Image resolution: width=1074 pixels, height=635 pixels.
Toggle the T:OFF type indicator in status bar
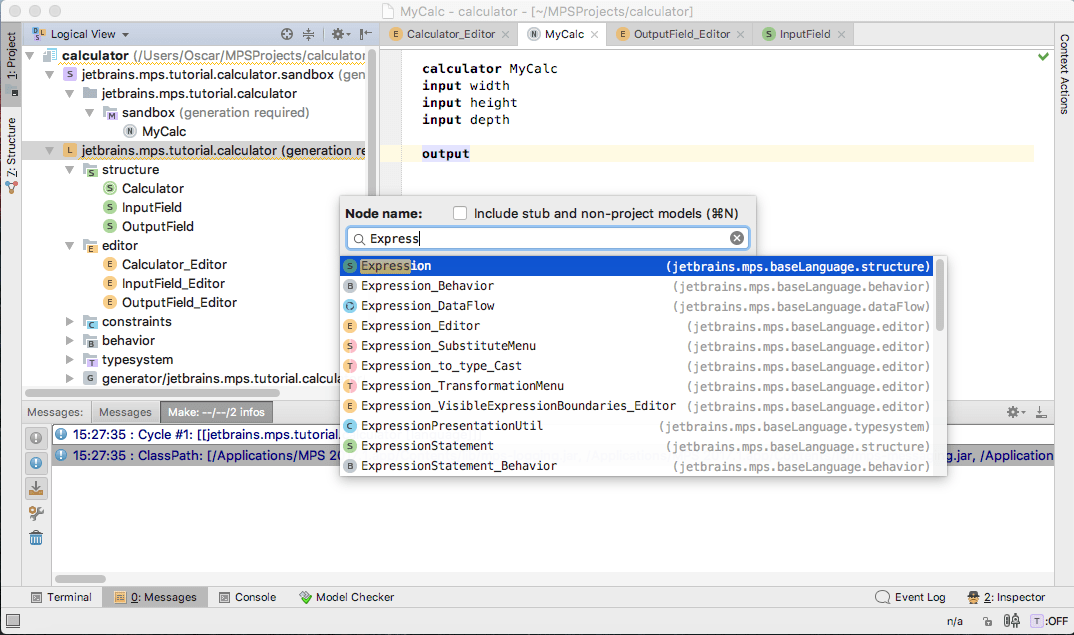pos(1048,621)
